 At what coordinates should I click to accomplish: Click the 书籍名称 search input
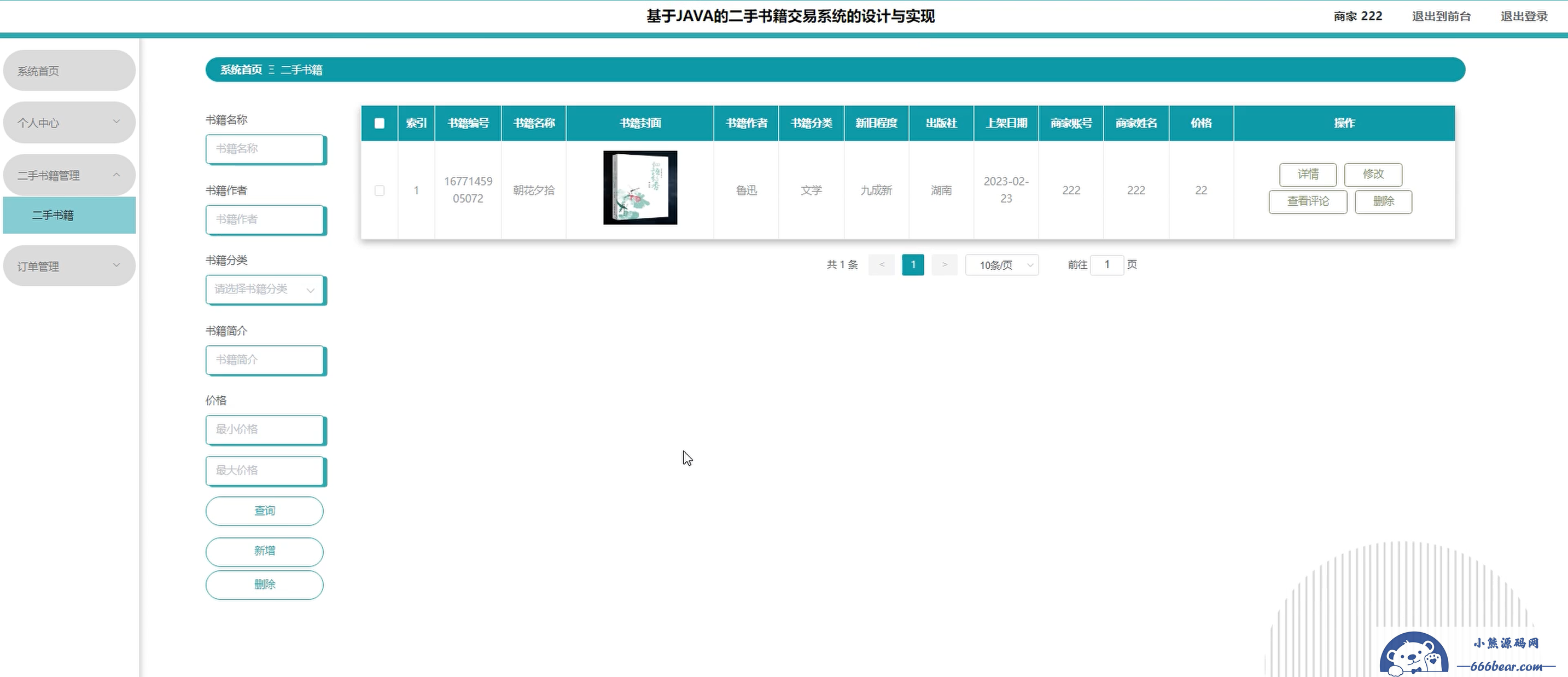click(x=265, y=149)
